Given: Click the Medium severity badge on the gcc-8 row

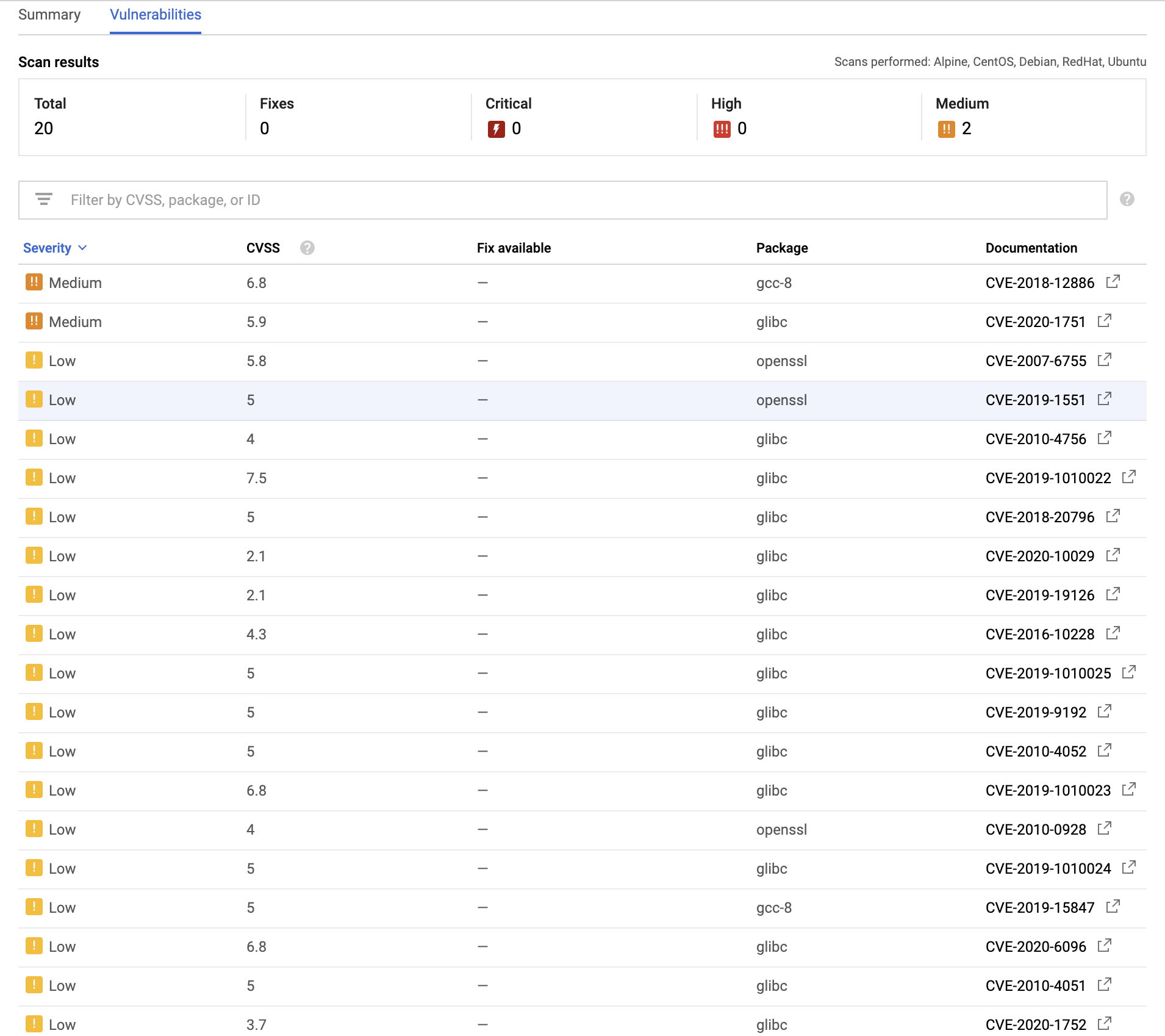Looking at the screenshot, I should coord(35,282).
